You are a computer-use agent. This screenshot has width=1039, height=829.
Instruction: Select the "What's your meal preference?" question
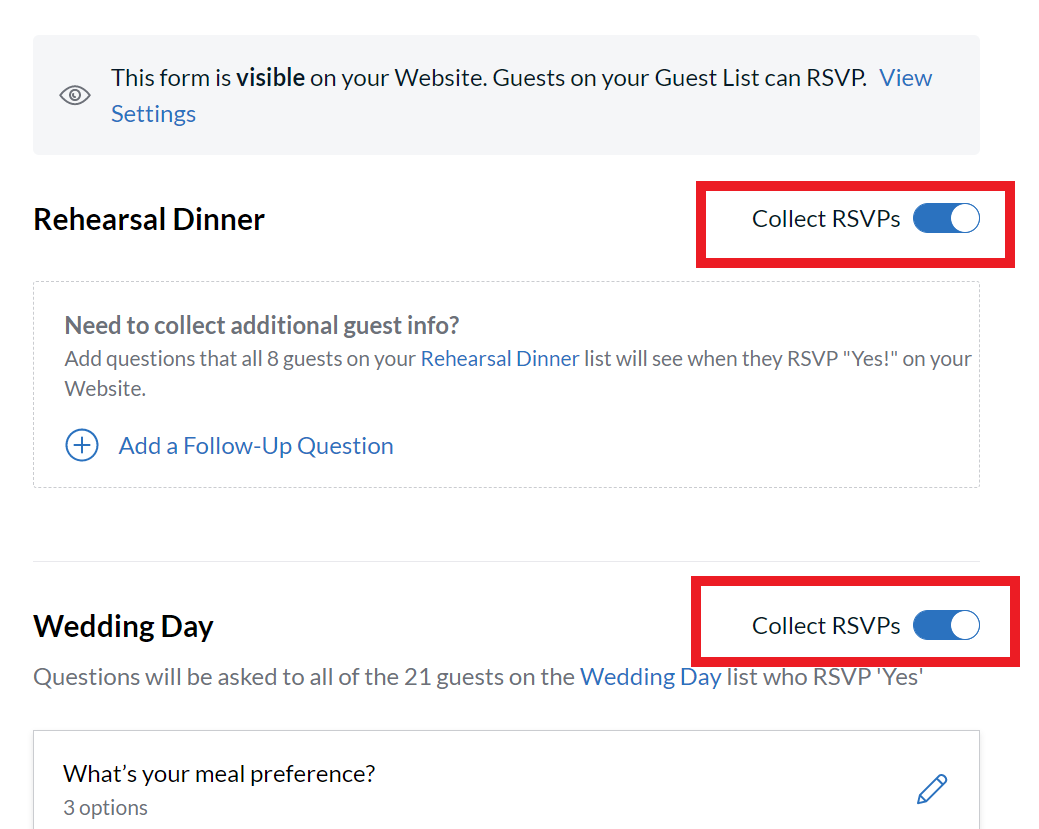[x=219, y=774]
